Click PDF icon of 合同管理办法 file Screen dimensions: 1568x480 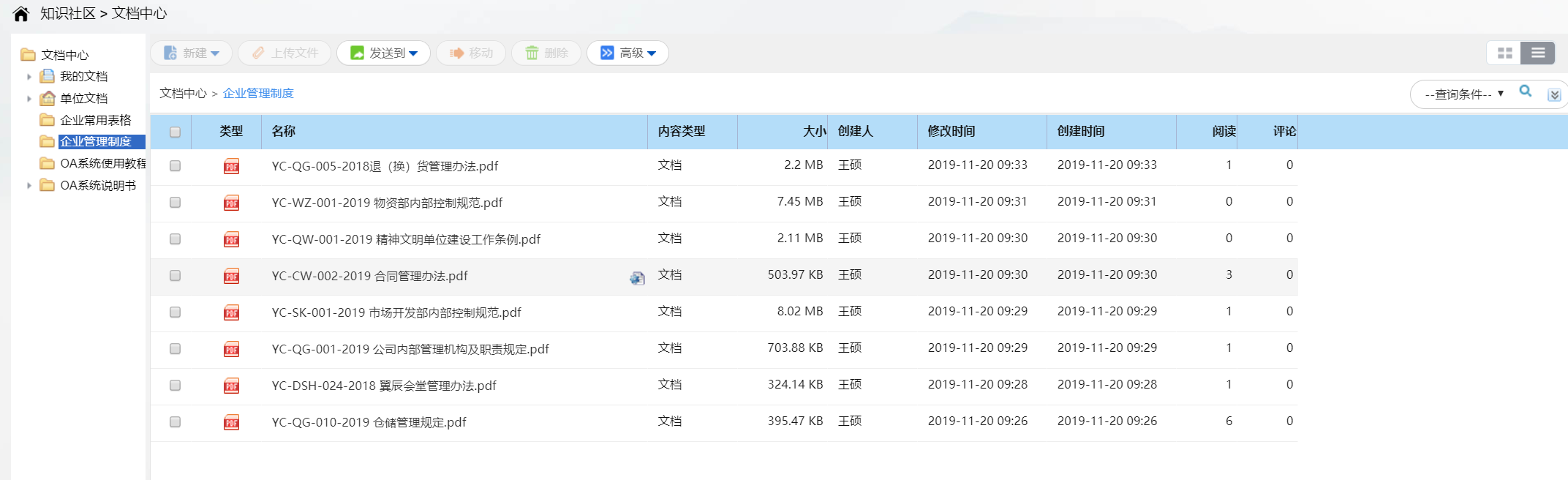pyautogui.click(x=231, y=276)
